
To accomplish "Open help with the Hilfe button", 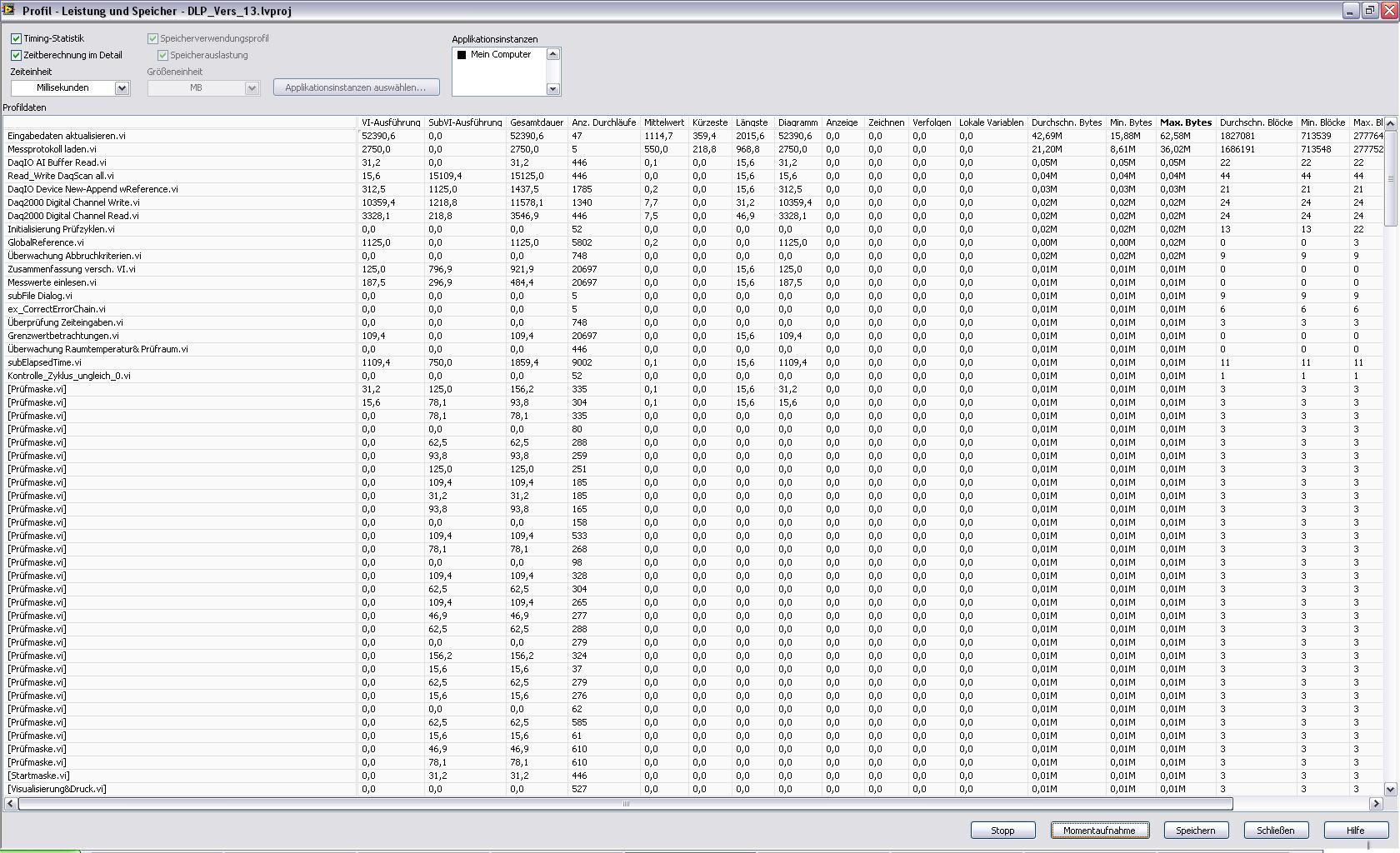I will coord(1355,831).
